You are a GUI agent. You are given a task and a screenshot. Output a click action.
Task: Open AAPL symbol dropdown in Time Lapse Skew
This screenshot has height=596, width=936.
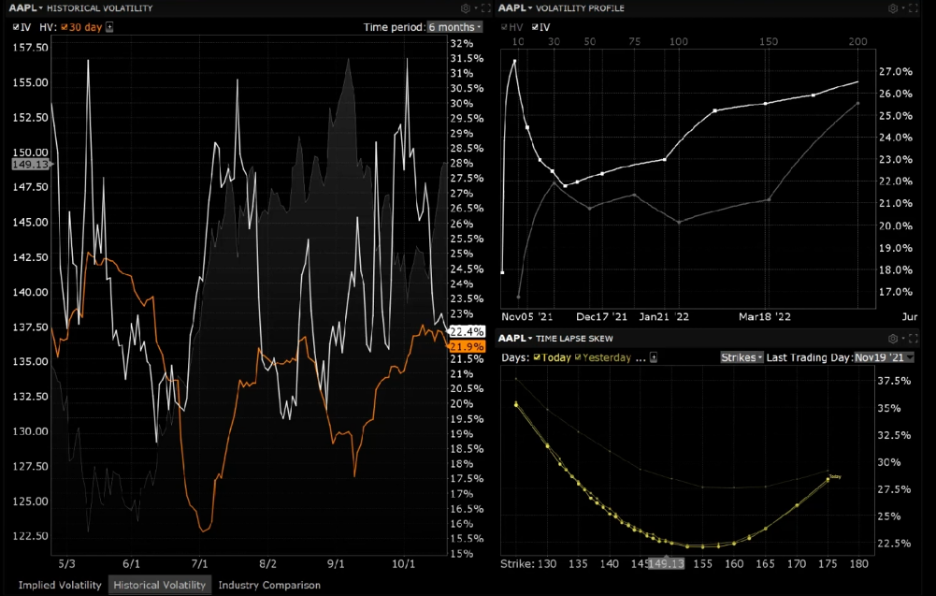(515, 339)
